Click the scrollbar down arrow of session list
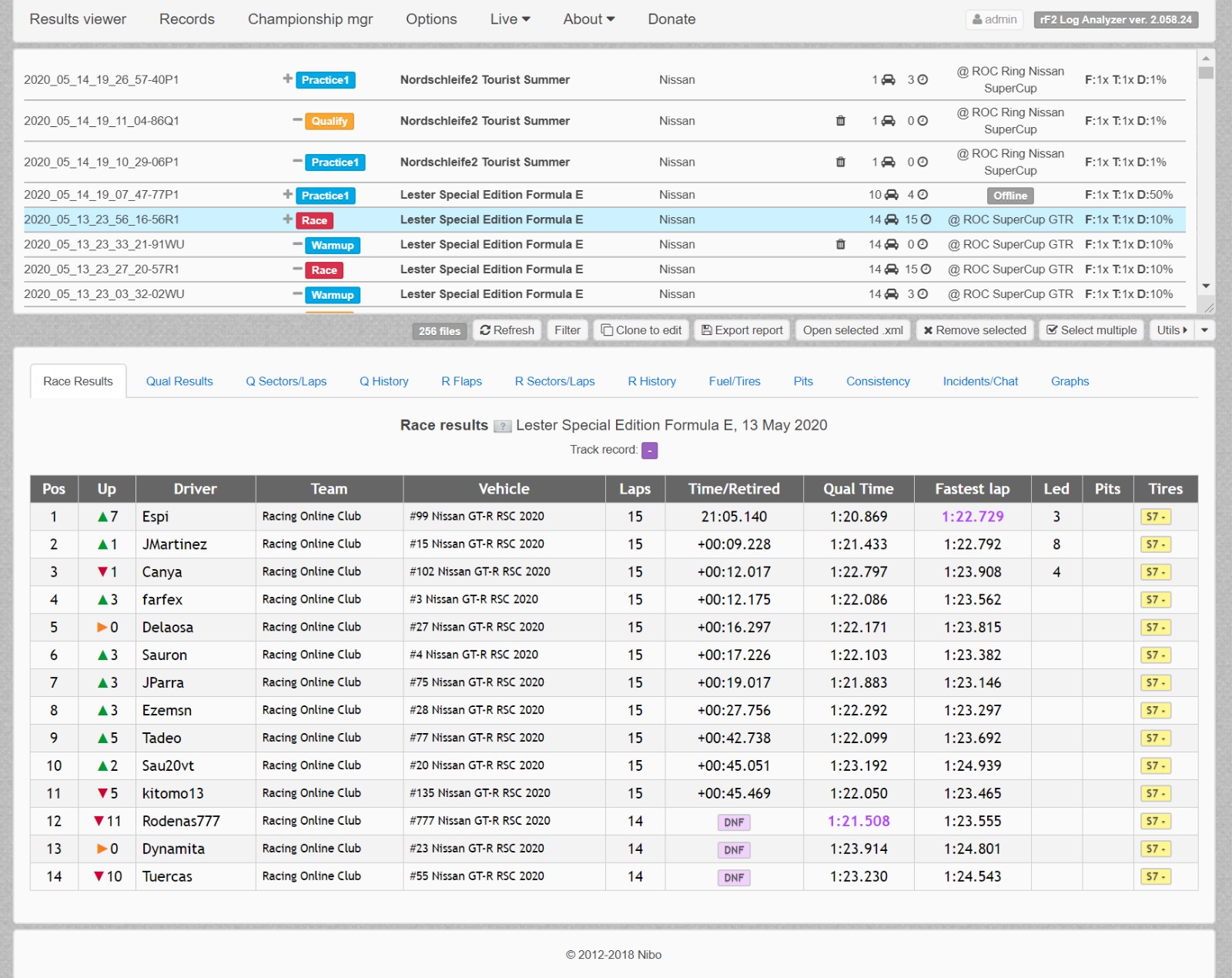1232x978 pixels. click(x=1206, y=286)
